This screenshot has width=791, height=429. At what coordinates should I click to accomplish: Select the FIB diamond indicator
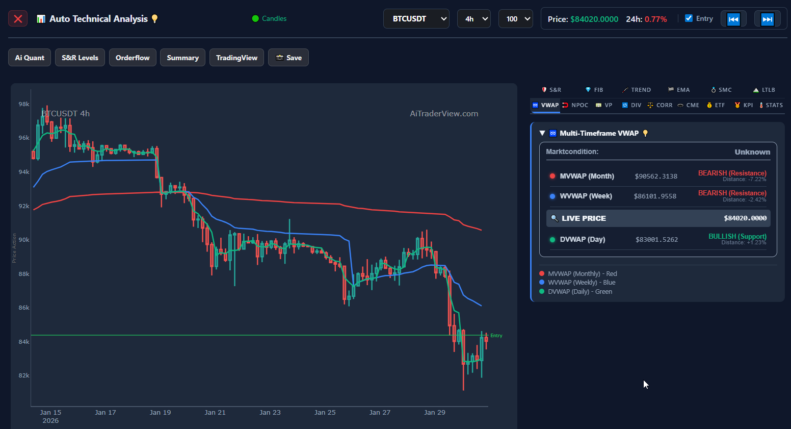click(x=594, y=90)
